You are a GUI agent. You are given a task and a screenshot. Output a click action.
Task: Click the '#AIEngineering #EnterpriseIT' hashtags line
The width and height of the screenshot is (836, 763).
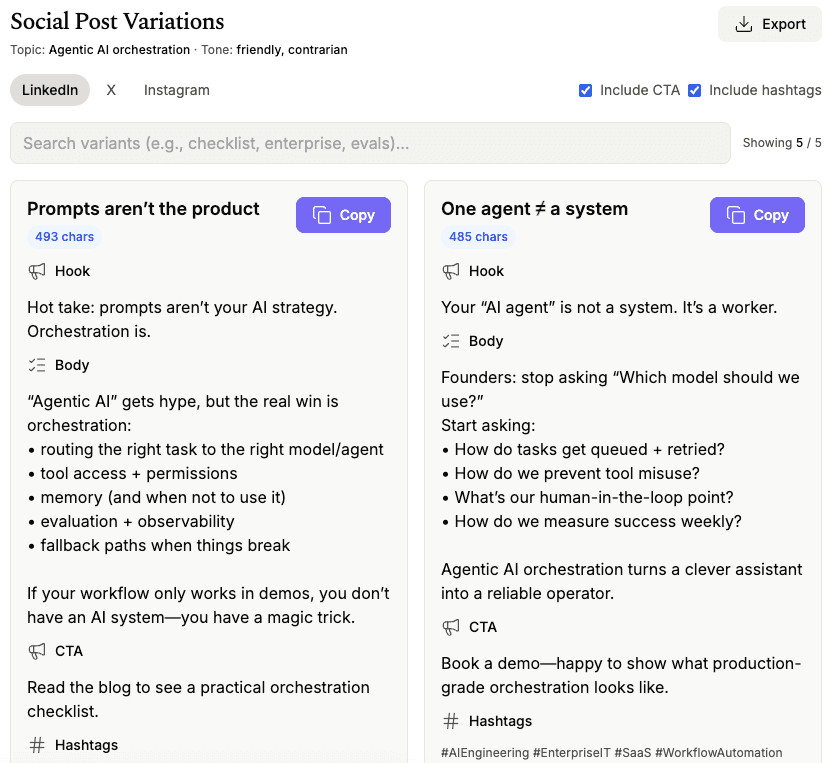coord(612,752)
